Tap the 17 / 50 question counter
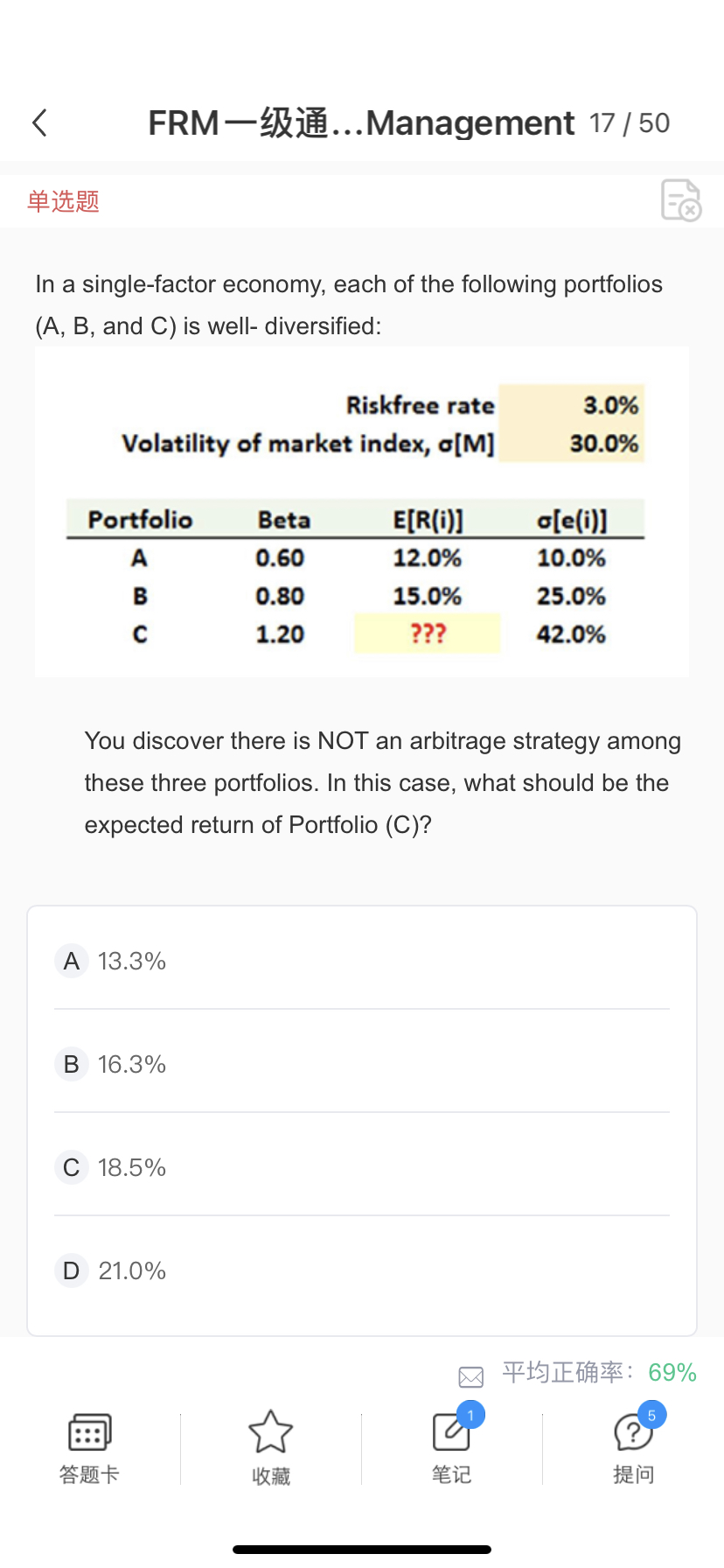 [630, 123]
